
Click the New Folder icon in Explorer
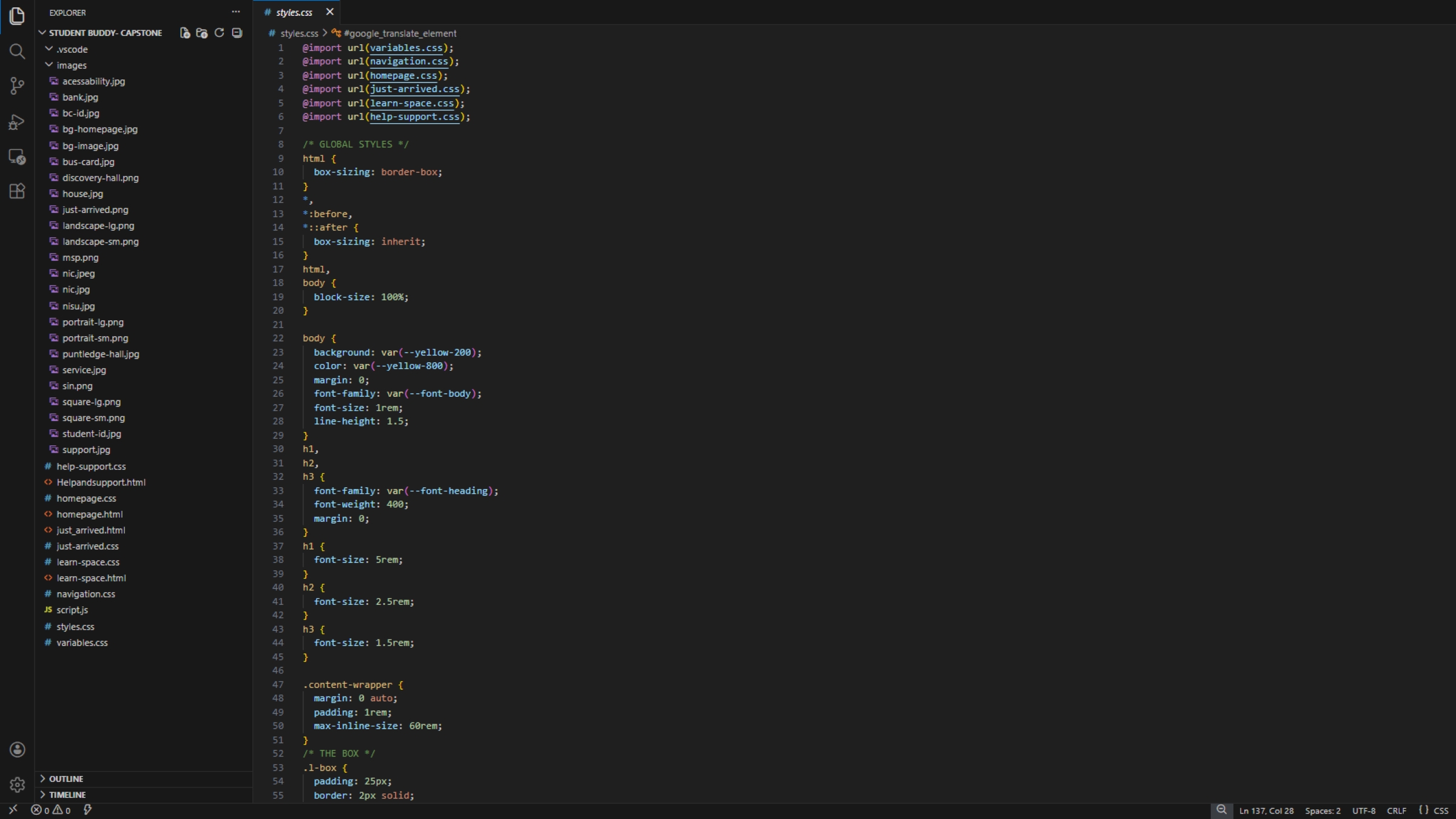coord(202,33)
